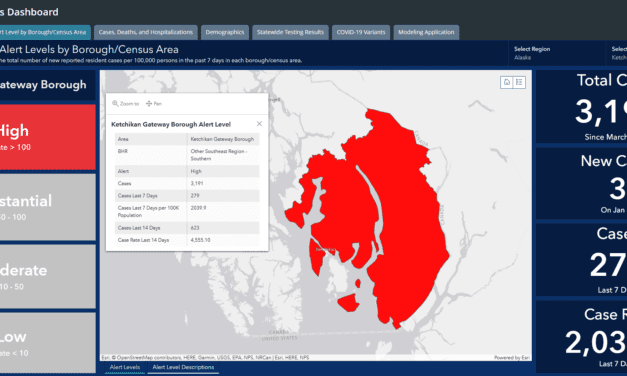Open the Select Region dropdown showing Alaska
The width and height of the screenshot is (627, 376).
556,54
